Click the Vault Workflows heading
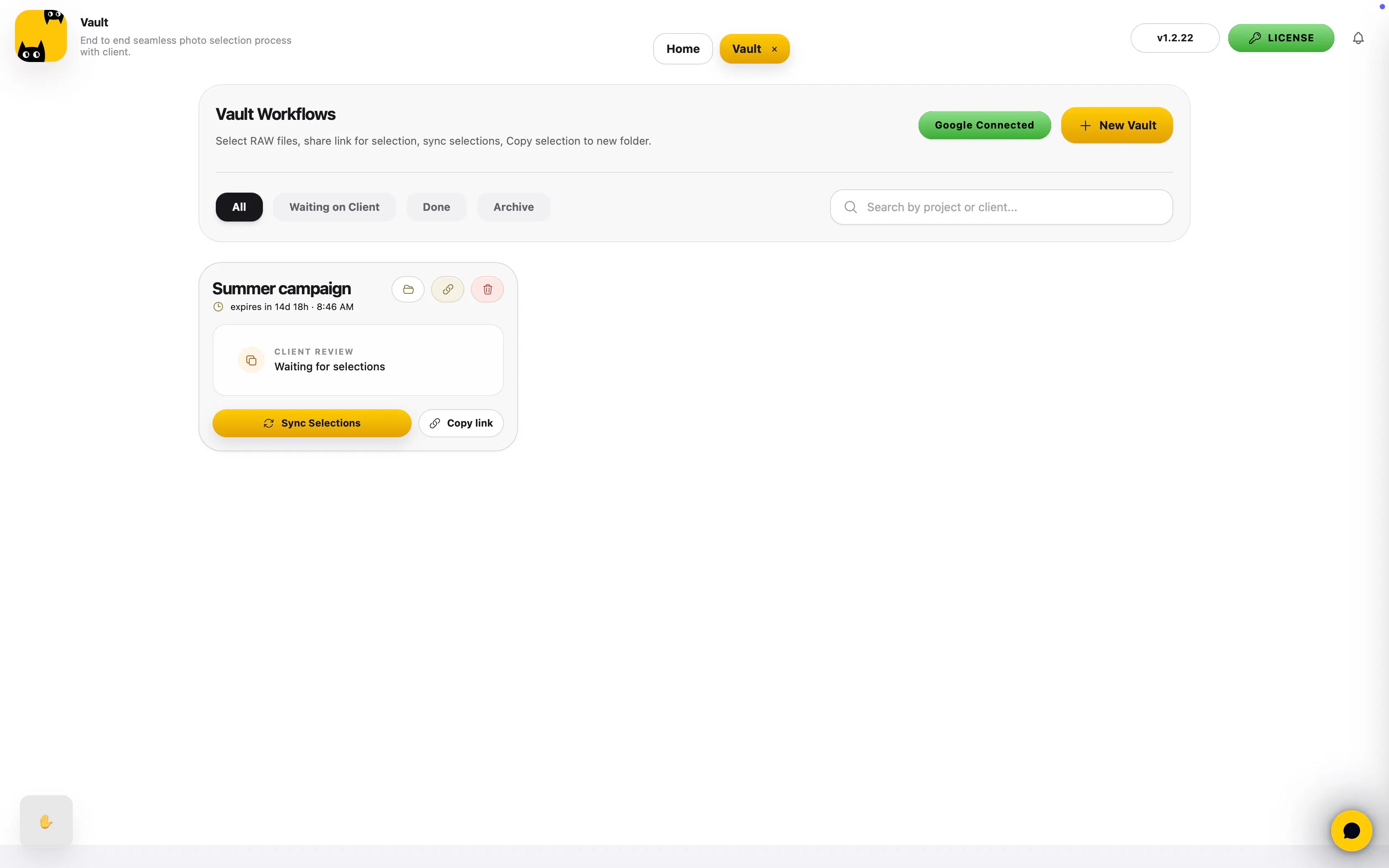 (x=275, y=114)
